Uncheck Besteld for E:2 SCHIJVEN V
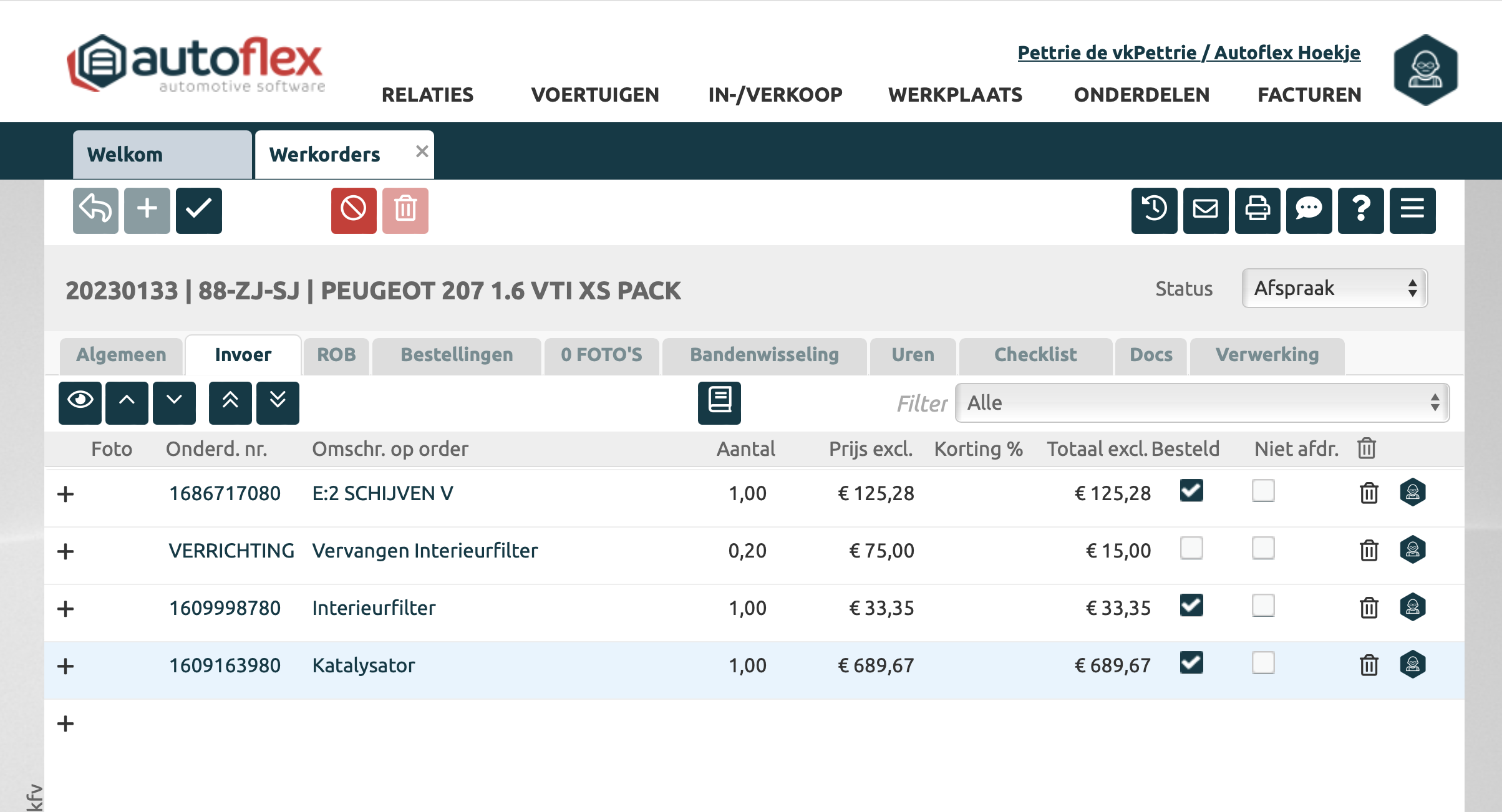The height and width of the screenshot is (812, 1502). [x=1191, y=491]
